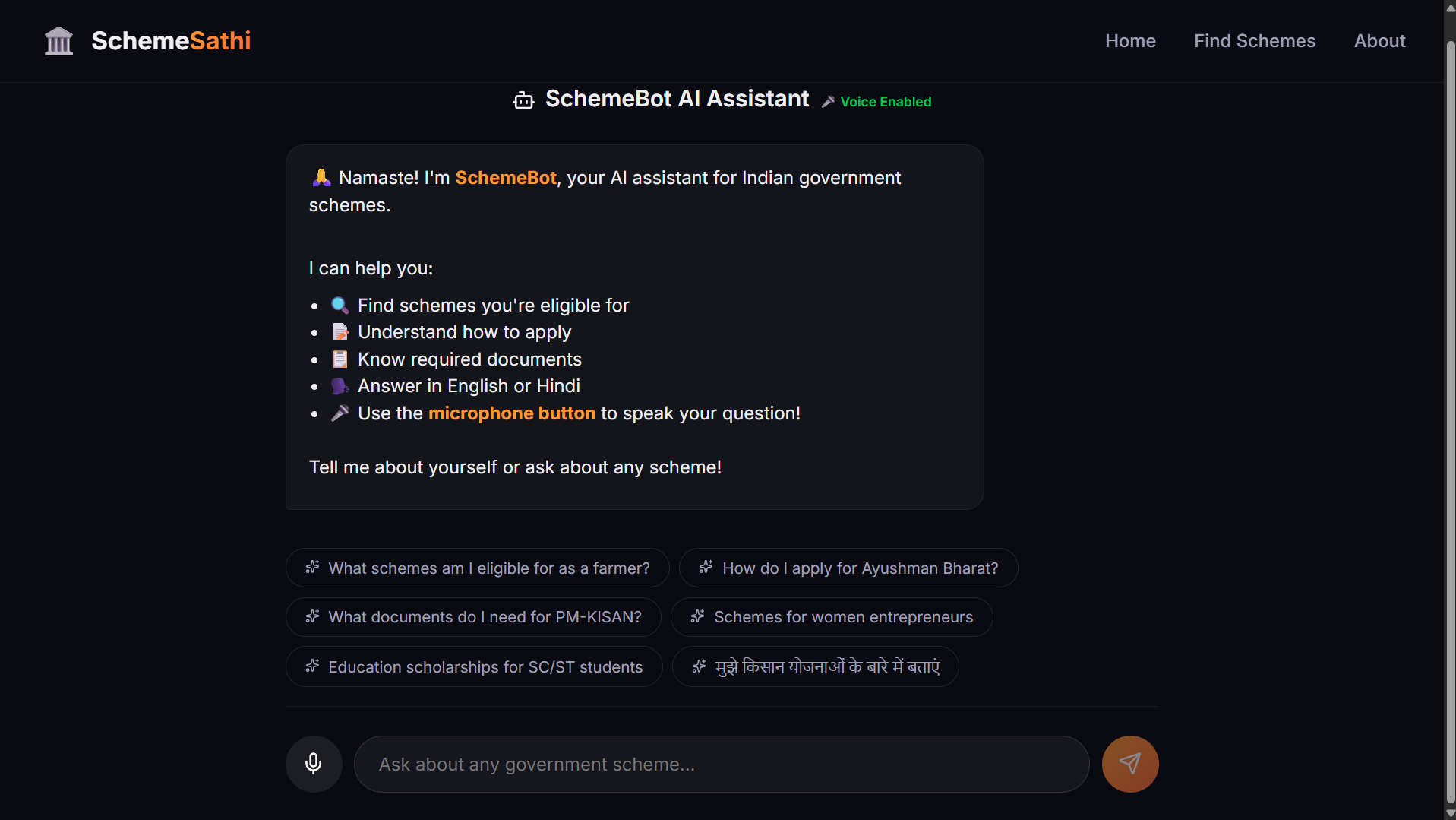Focus the 'Ask about any government scheme' field
This screenshot has height=820, width=1456.
click(x=721, y=765)
